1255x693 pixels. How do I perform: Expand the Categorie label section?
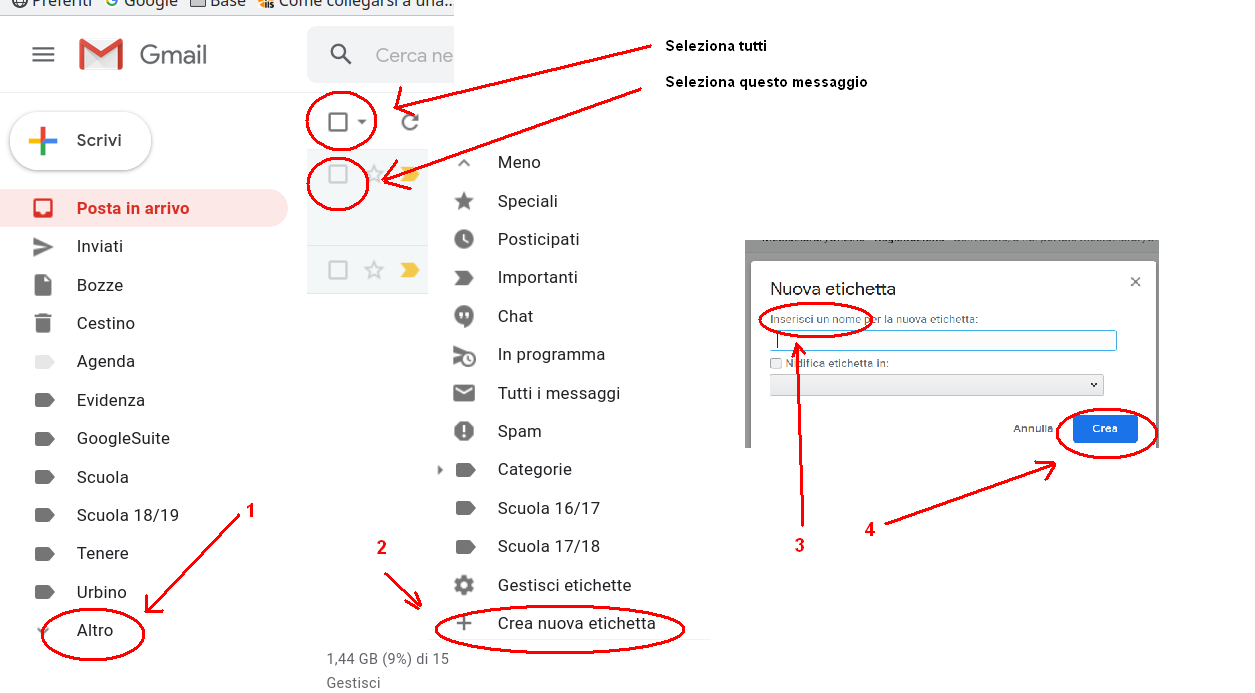(440, 469)
